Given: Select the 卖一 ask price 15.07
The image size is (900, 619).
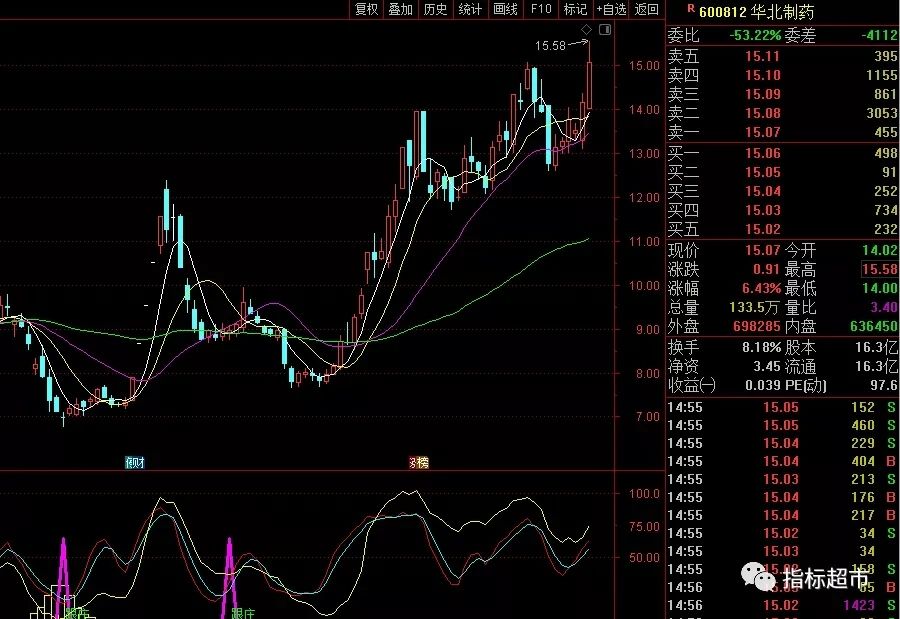Looking at the screenshot, I should [x=762, y=132].
